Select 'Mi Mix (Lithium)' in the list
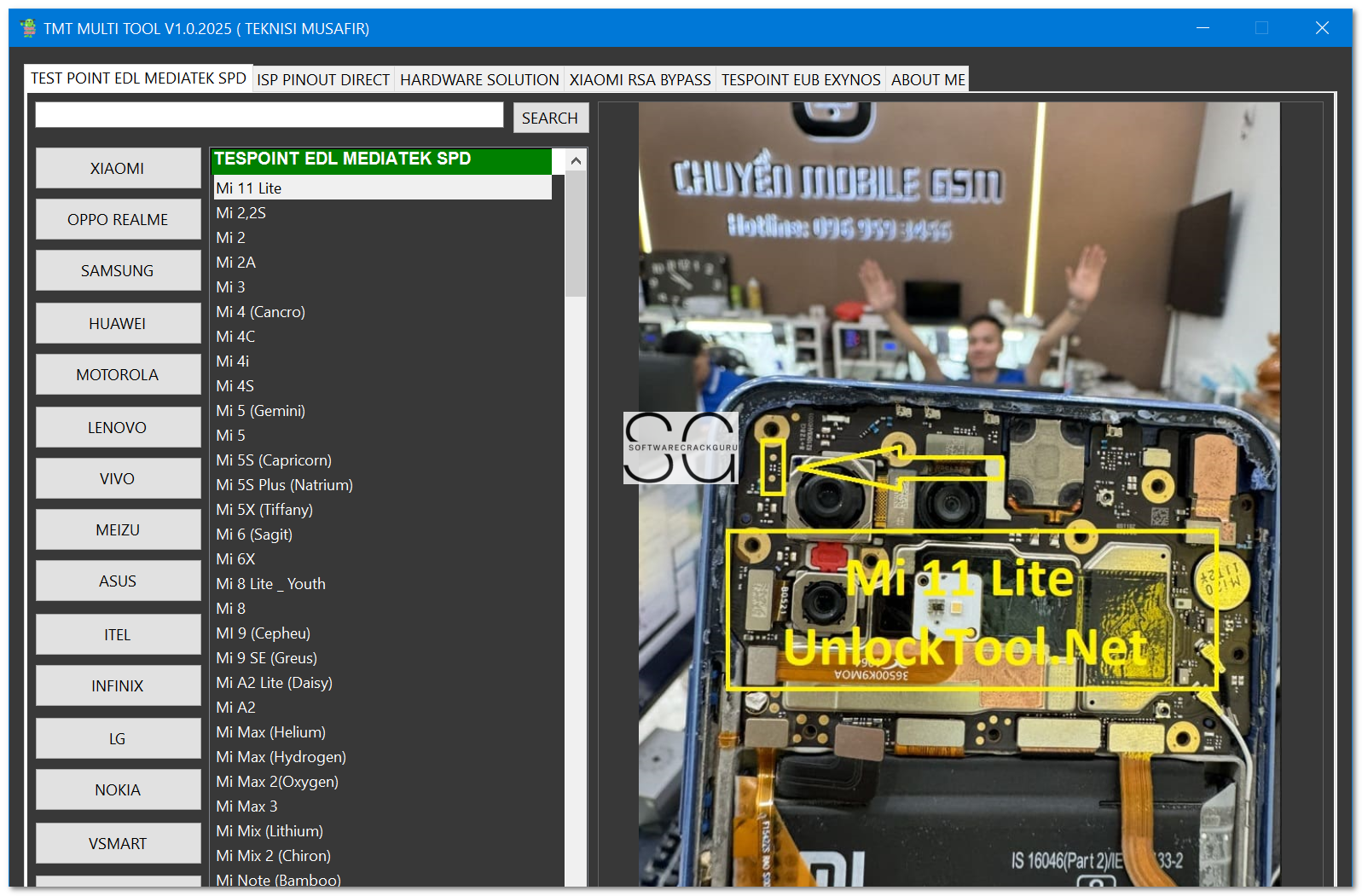1362x896 pixels. [x=383, y=830]
